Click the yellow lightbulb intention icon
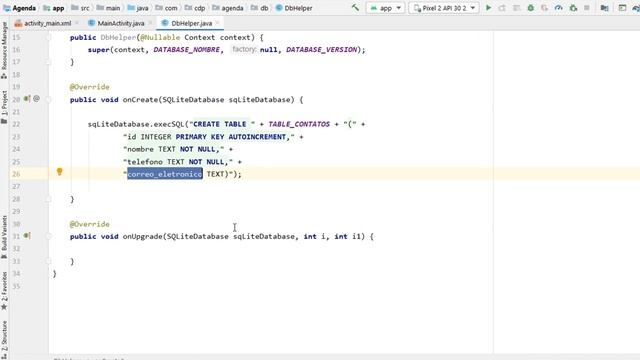The height and width of the screenshot is (360, 640). (x=60, y=172)
